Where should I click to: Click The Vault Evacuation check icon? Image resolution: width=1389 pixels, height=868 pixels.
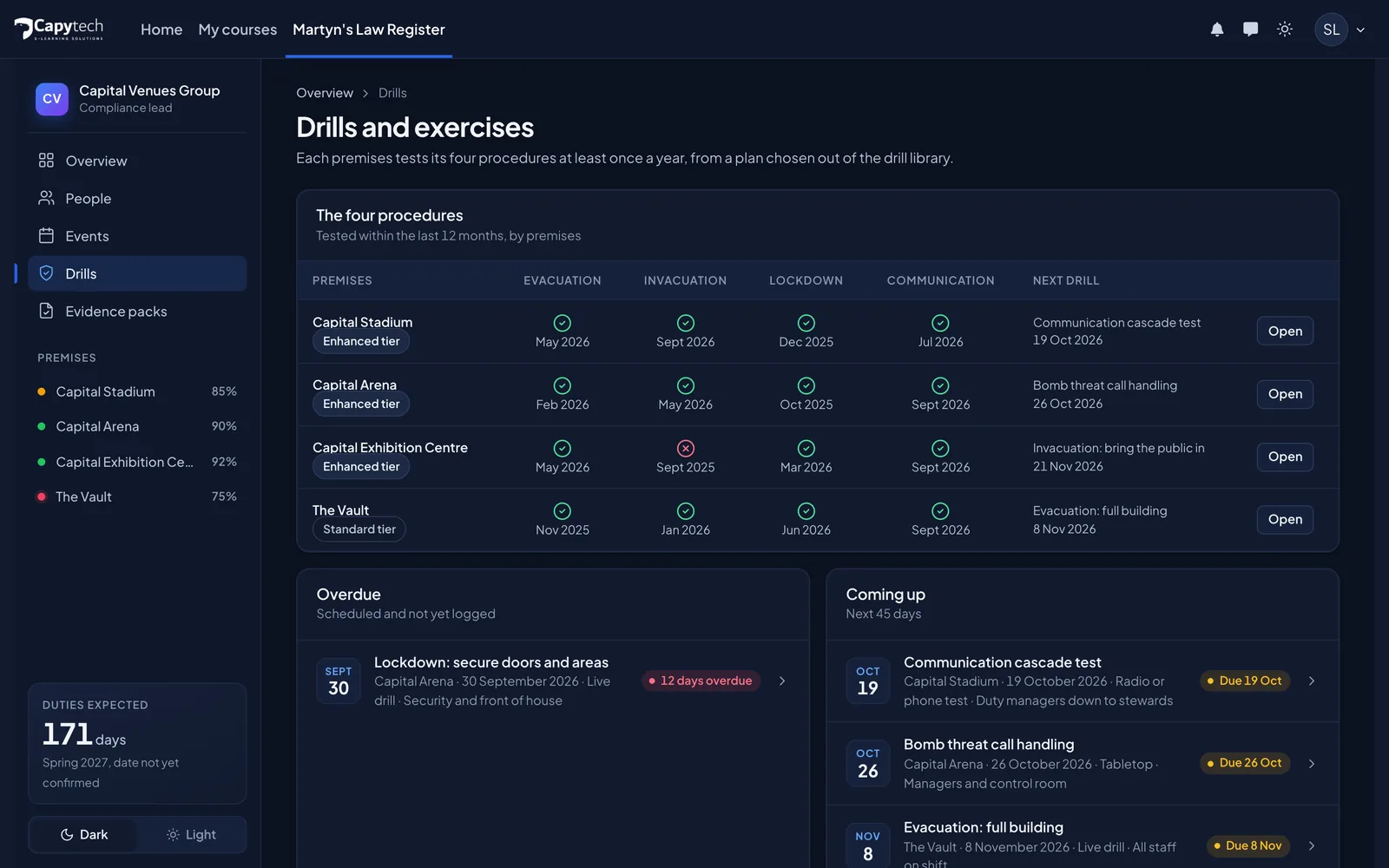(563, 511)
